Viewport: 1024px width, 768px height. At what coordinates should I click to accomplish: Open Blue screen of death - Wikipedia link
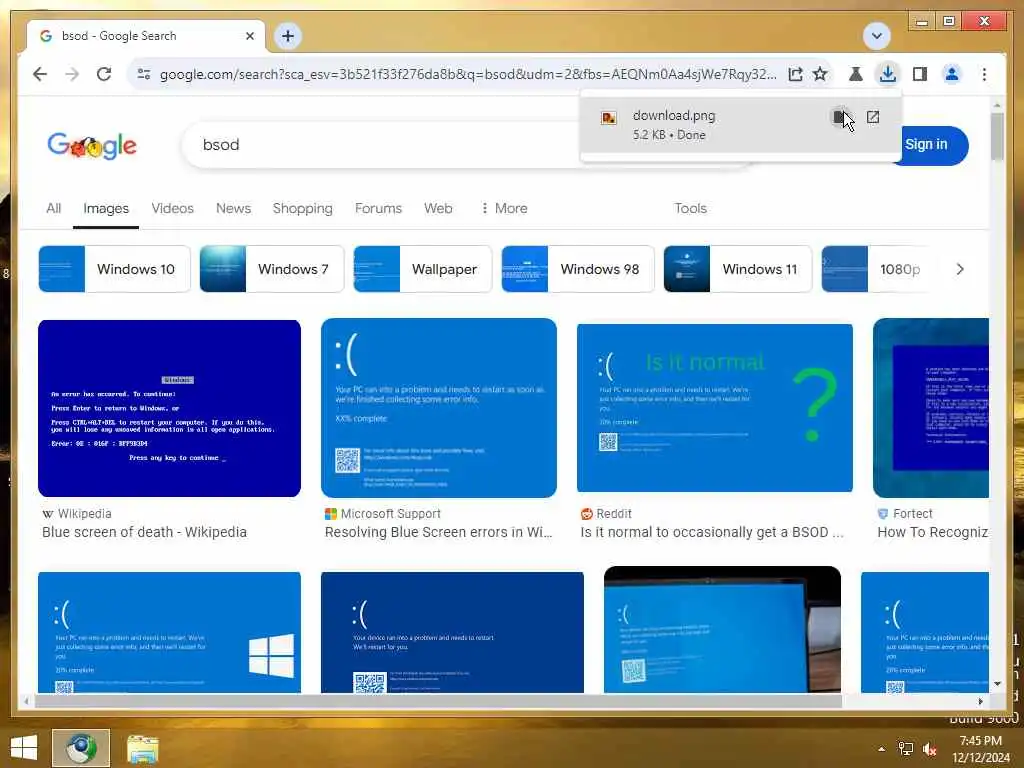pos(144,532)
